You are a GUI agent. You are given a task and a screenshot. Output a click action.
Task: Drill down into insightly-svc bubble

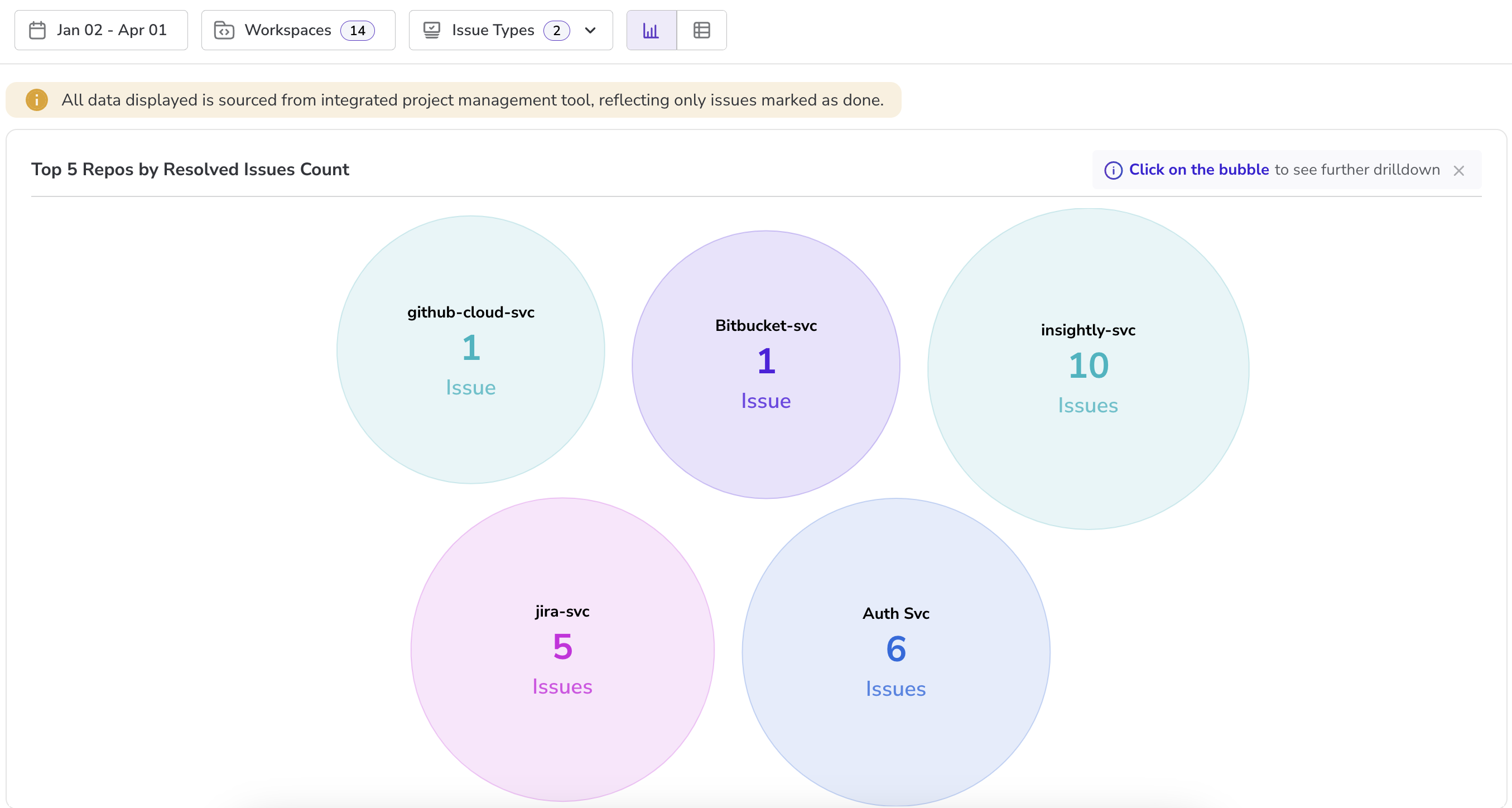[x=1087, y=369]
